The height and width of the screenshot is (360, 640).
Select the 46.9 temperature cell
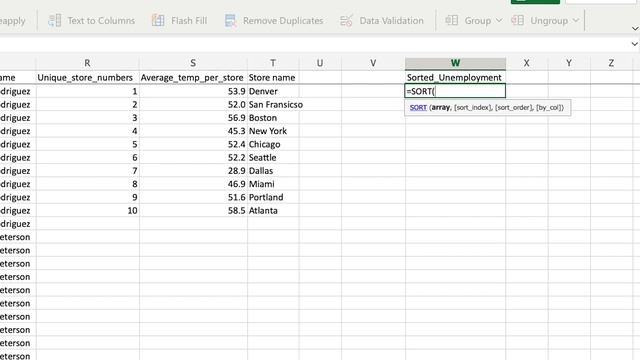[x=193, y=184]
